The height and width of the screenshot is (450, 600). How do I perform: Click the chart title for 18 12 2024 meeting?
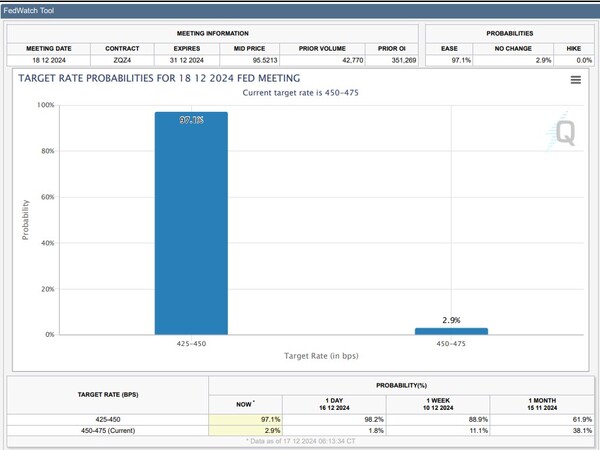(159, 79)
